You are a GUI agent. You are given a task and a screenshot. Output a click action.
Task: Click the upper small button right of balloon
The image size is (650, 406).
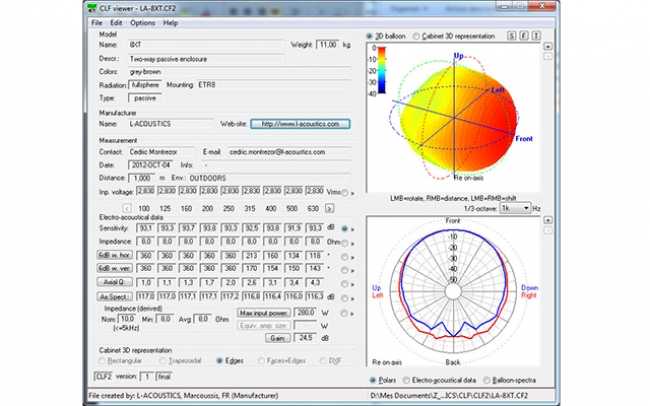coord(548,46)
